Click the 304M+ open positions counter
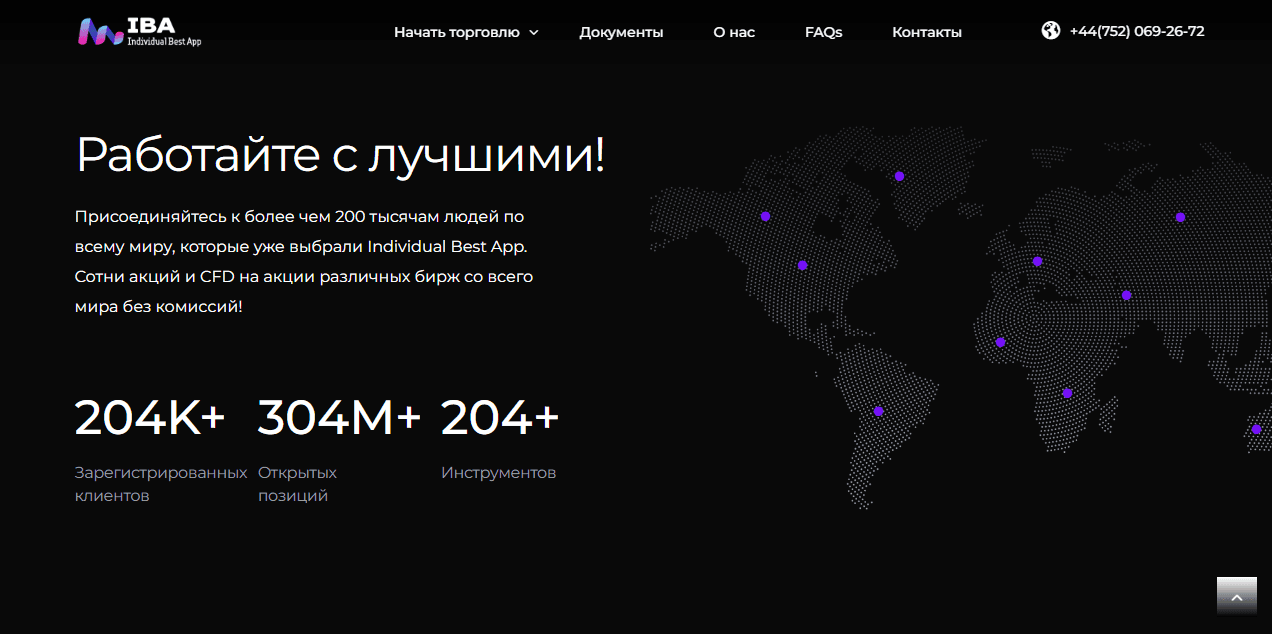Image resolution: width=1272 pixels, height=634 pixels. point(338,418)
